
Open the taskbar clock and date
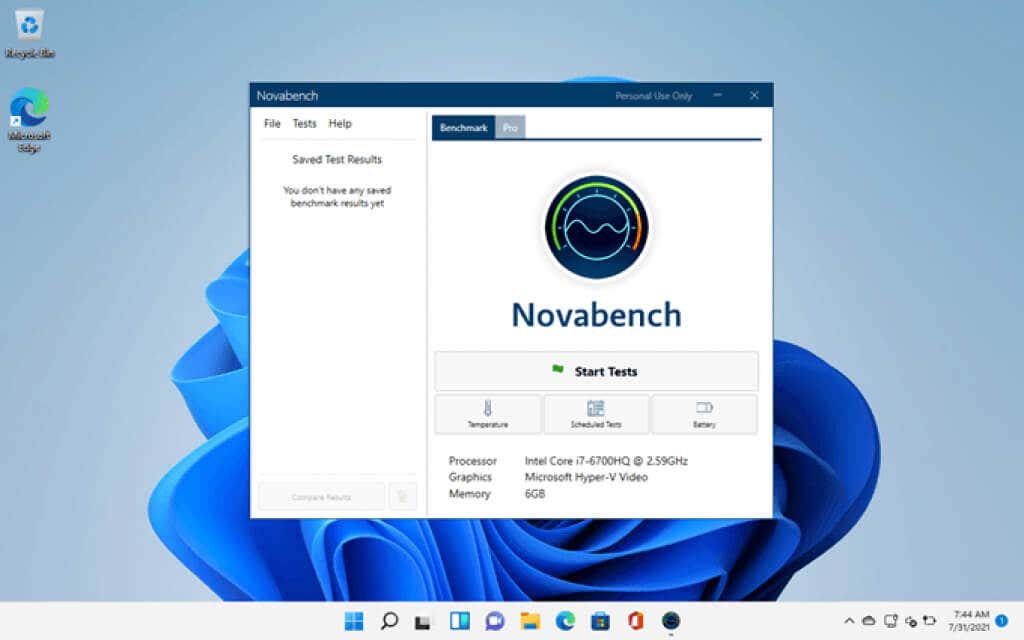pyautogui.click(x=971, y=620)
